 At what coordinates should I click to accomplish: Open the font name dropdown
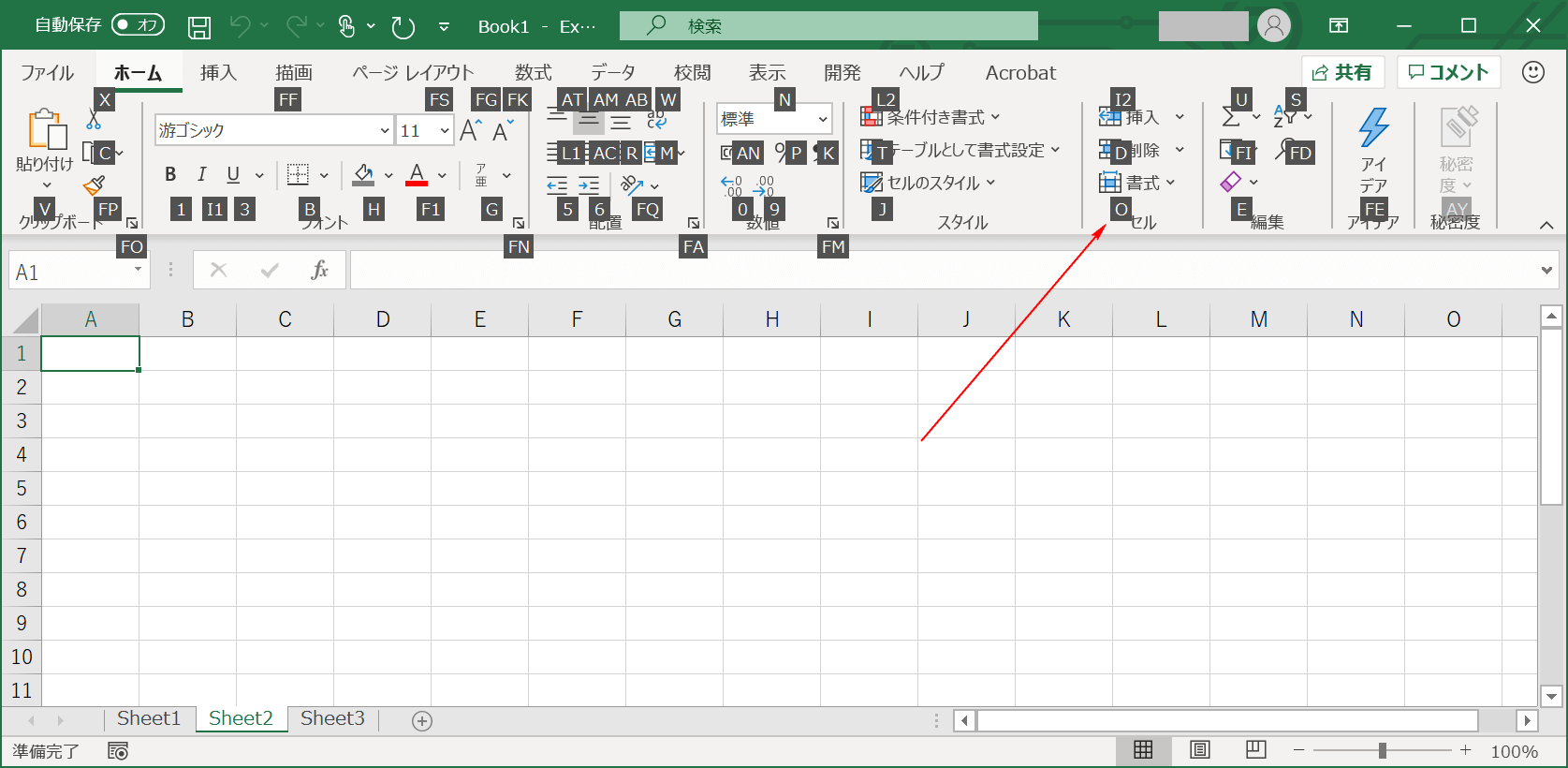click(384, 131)
